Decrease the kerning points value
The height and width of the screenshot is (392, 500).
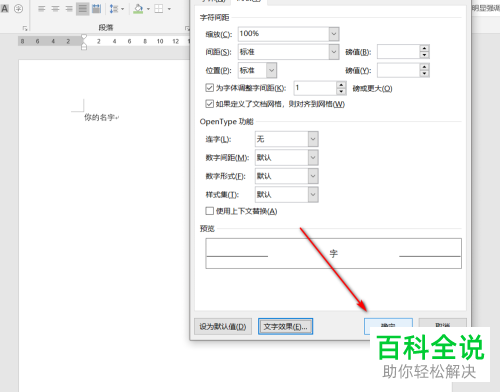[341, 91]
